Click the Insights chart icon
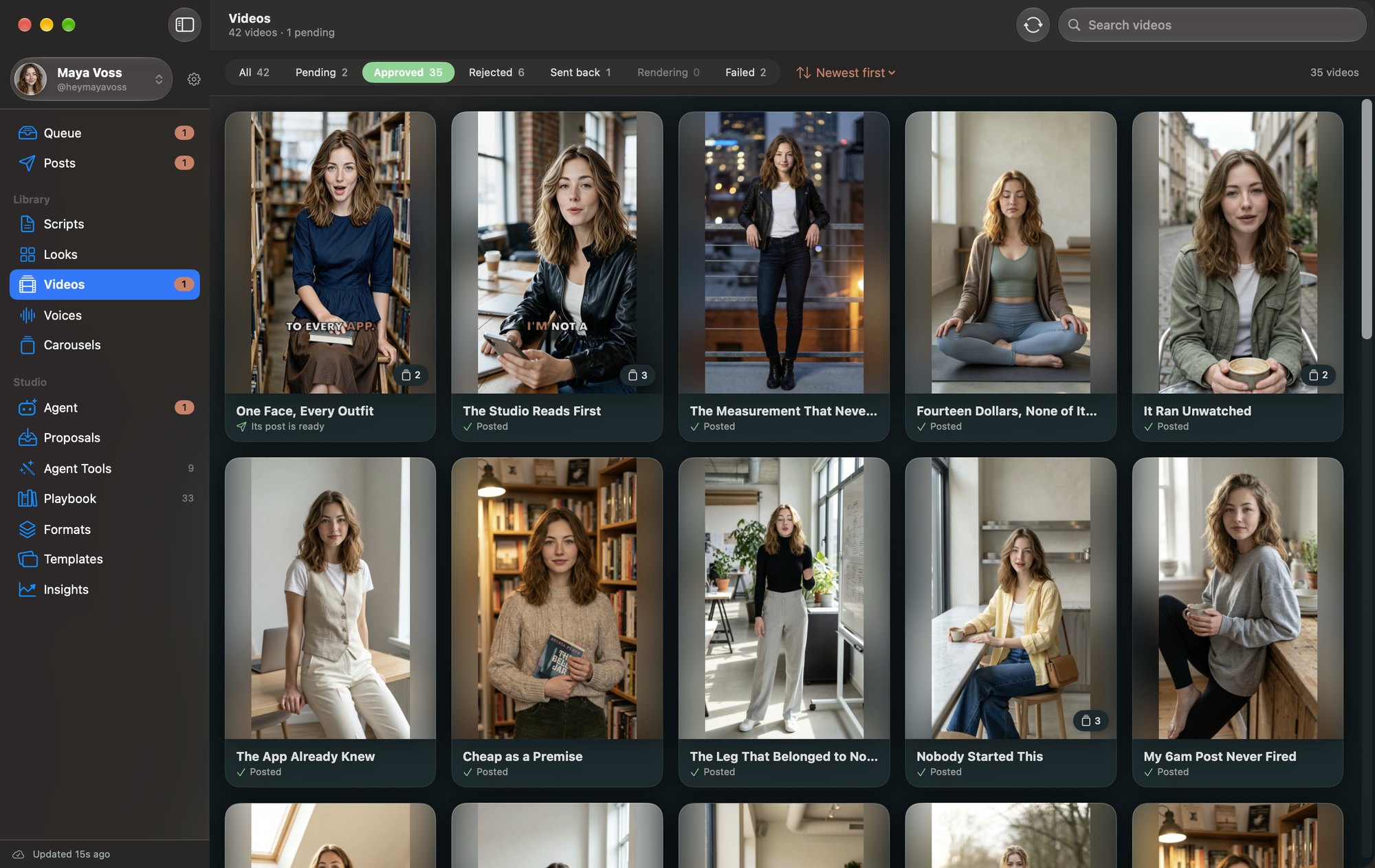This screenshot has height=868, width=1375. [27, 590]
